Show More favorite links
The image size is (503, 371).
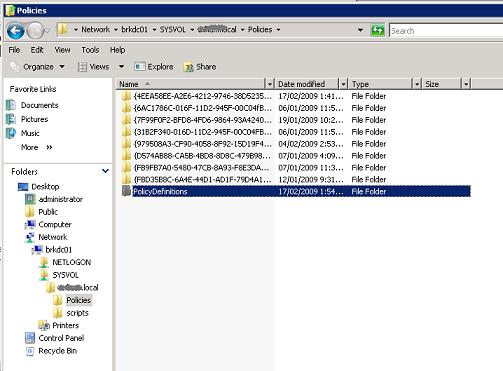[x=36, y=147]
